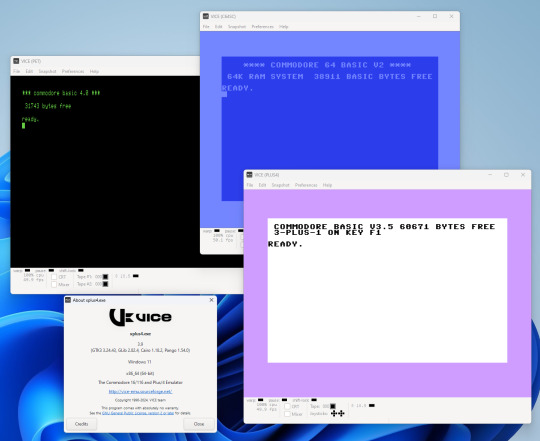This screenshot has width=540, height=441.
Task: Click the pause LED in the PLUS4 window
Action: (x=284, y=400)
